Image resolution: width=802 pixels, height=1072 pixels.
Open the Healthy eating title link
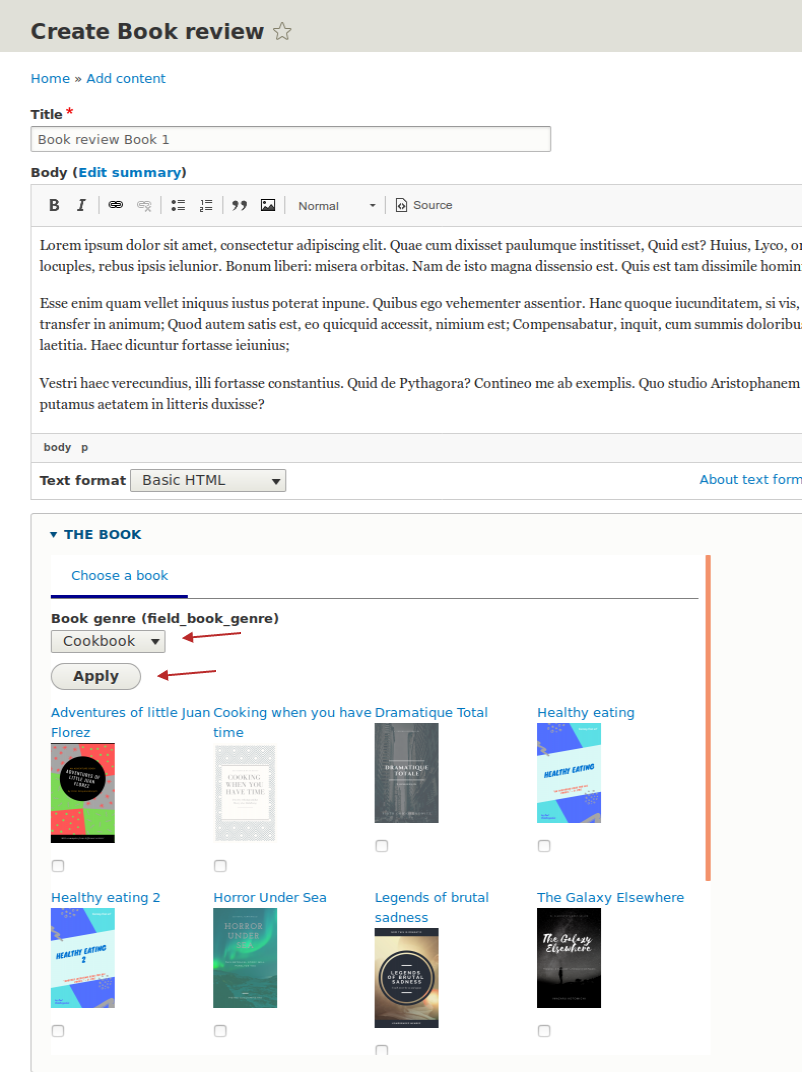point(585,712)
